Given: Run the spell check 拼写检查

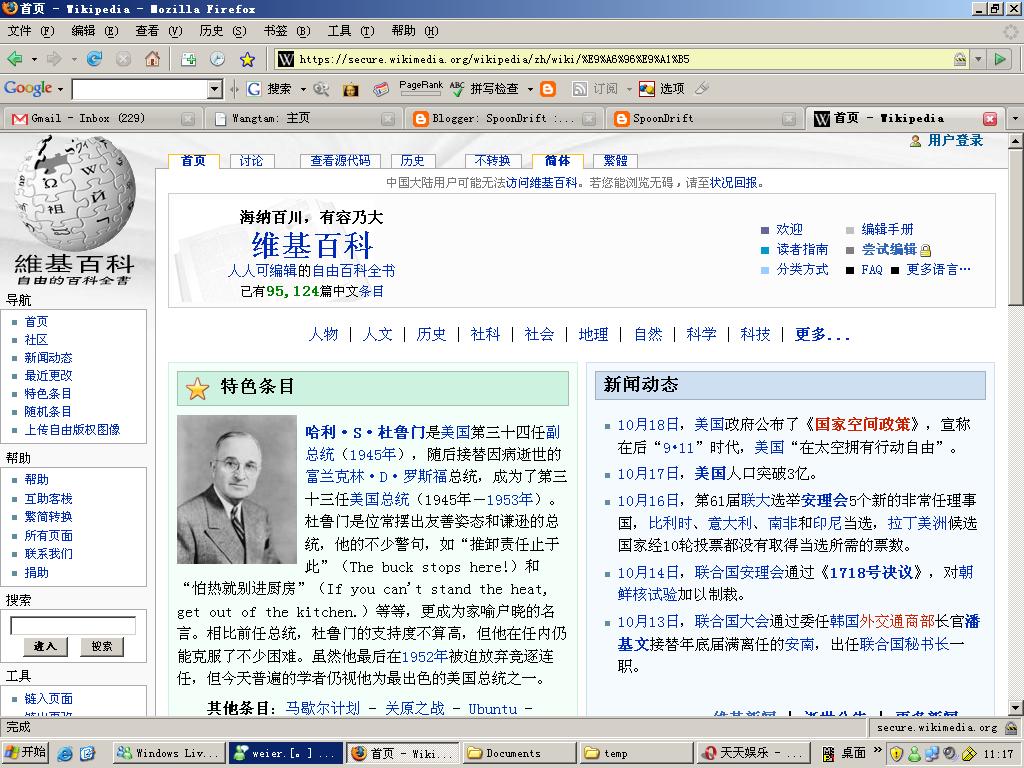Looking at the screenshot, I should (485, 89).
